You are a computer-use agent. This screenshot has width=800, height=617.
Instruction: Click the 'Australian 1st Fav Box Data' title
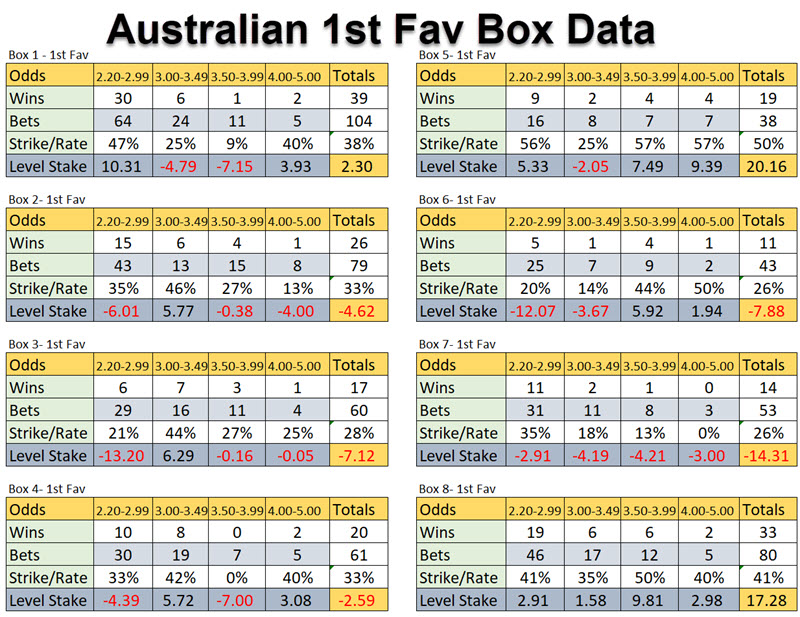(x=380, y=28)
